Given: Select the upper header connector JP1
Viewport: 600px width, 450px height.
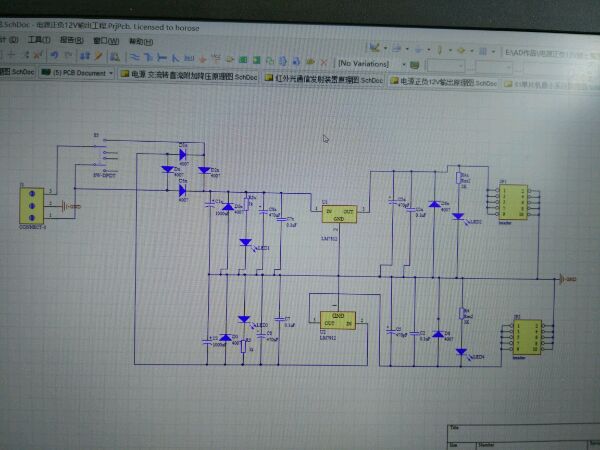Looking at the screenshot, I should pyautogui.click(x=514, y=203).
